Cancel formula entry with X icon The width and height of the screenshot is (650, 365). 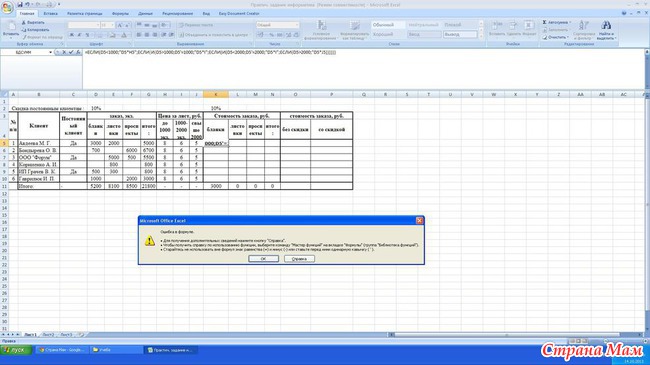tap(64, 52)
